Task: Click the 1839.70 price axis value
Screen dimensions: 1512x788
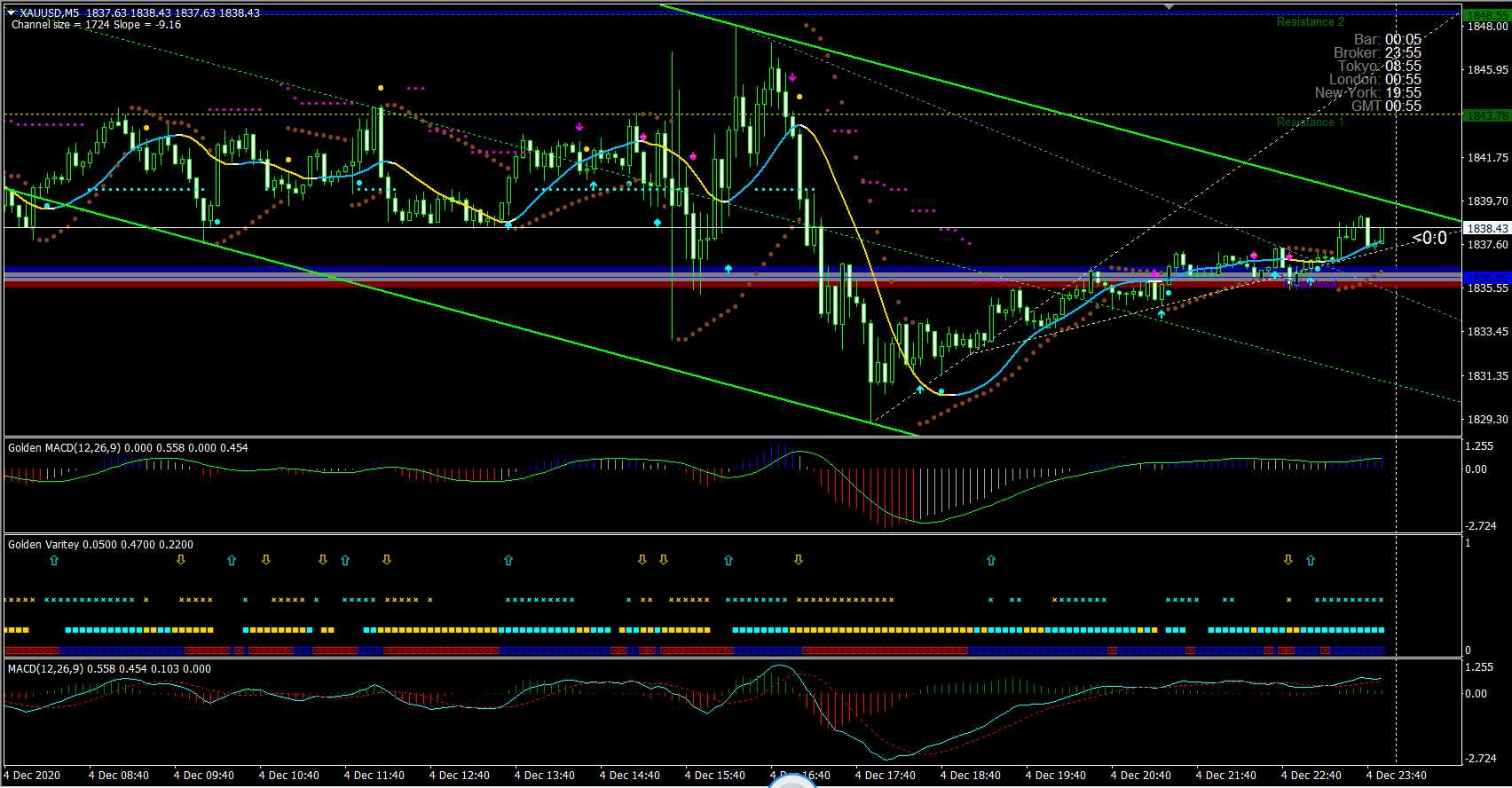Action: (x=1488, y=201)
